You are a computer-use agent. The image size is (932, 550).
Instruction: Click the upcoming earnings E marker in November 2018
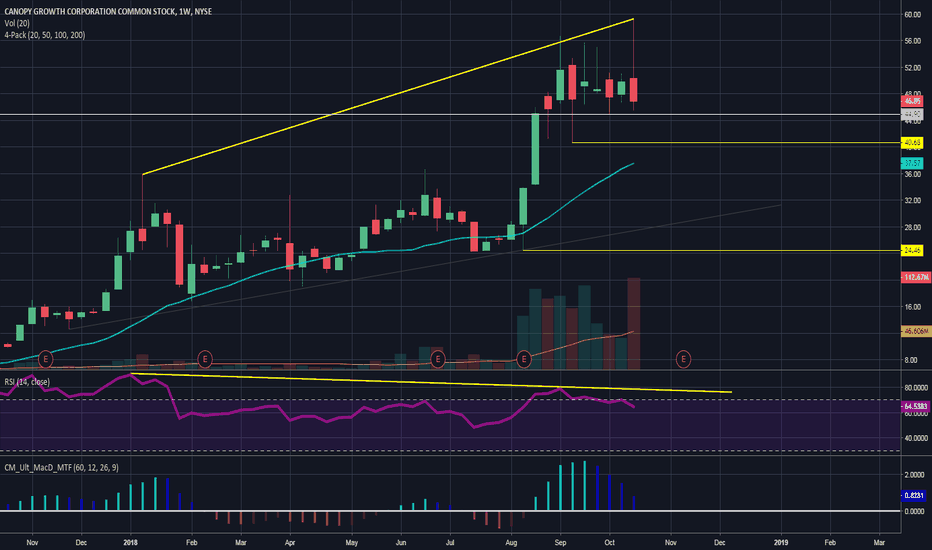click(x=684, y=359)
